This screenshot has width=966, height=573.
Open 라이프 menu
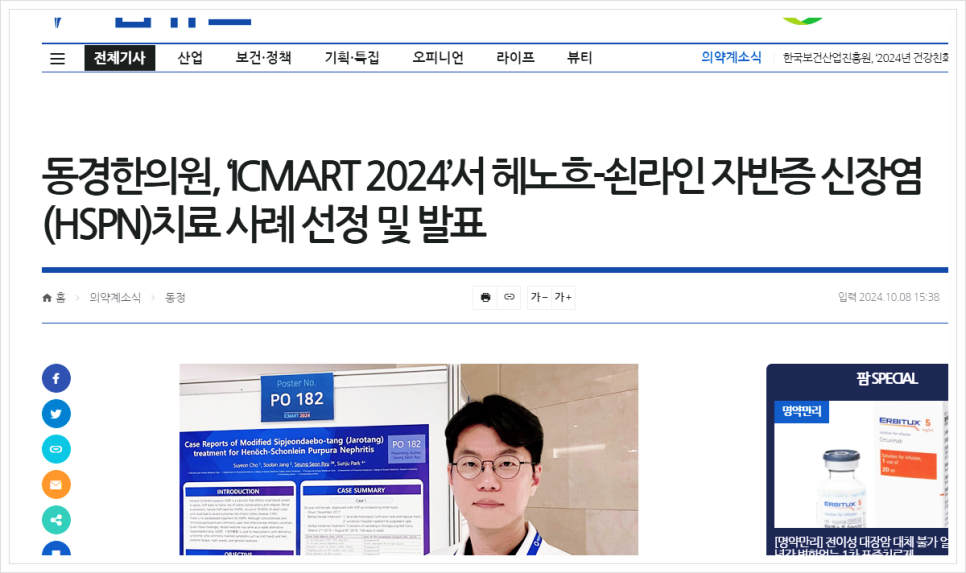[x=516, y=58]
